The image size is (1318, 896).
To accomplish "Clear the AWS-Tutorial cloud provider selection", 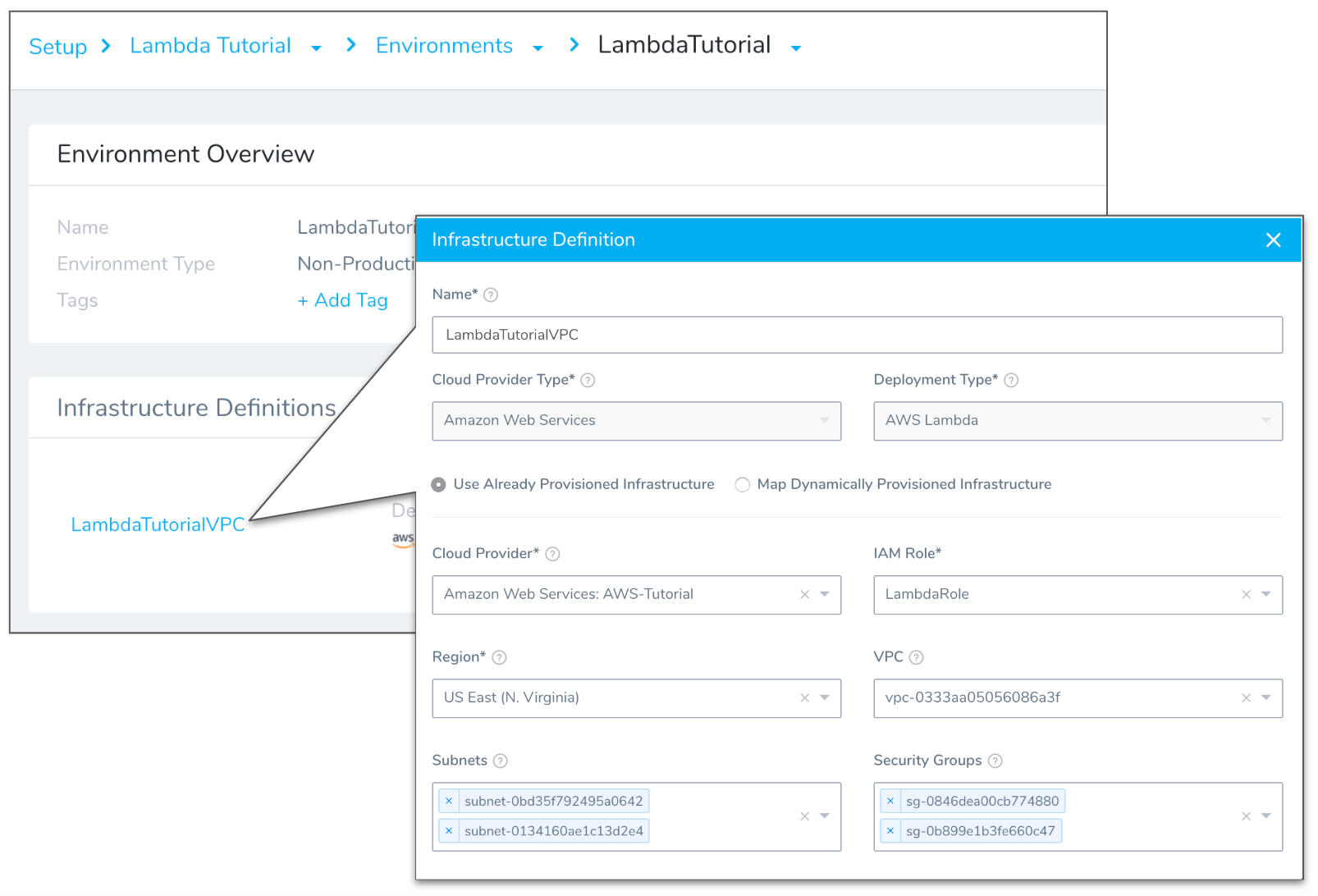I will coord(804,594).
